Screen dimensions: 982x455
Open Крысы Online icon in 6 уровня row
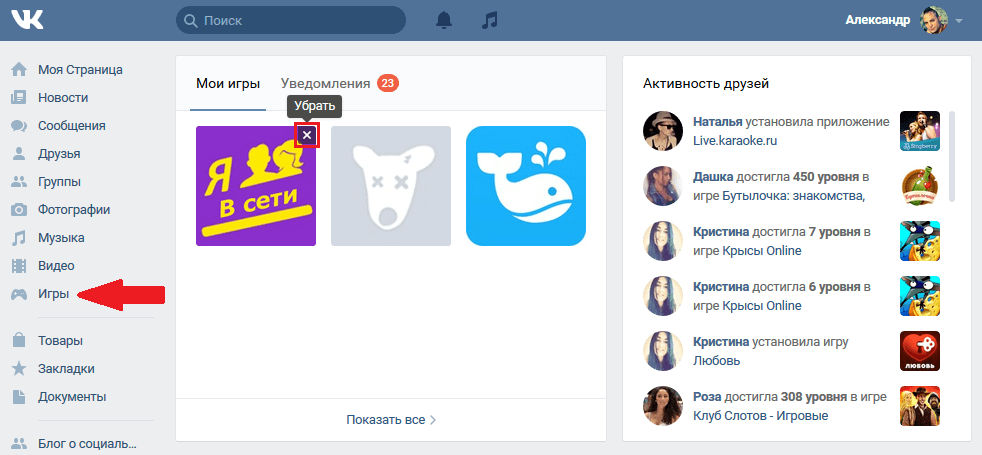[920, 296]
